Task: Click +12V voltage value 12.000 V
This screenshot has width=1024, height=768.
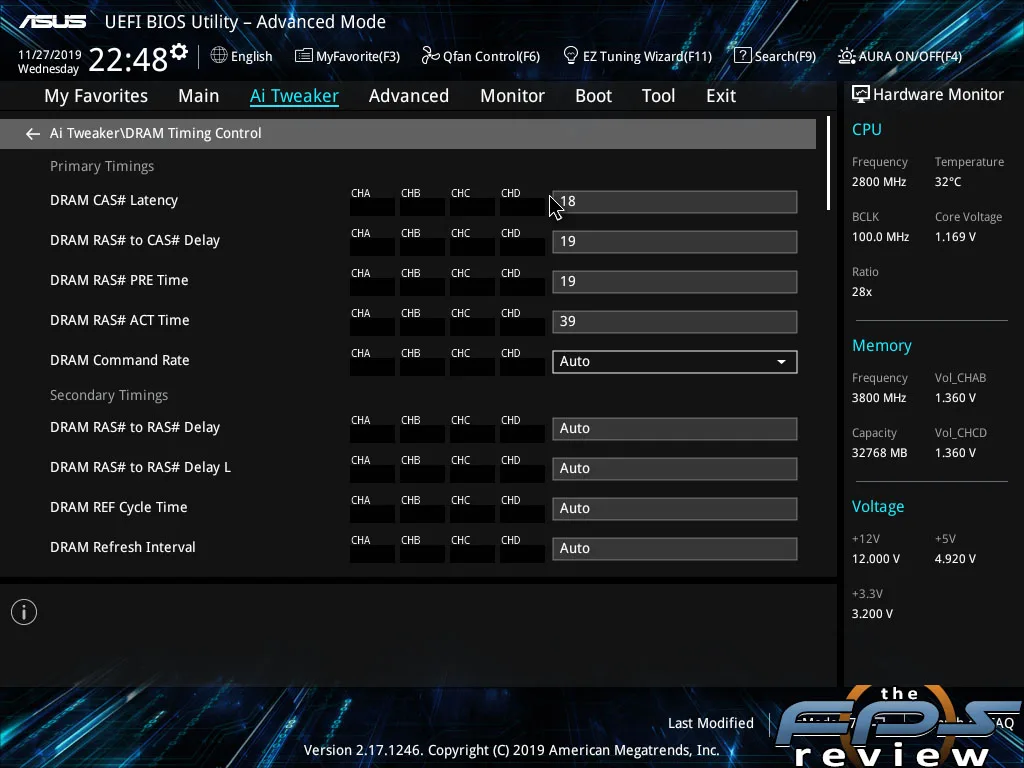Action: click(876, 559)
